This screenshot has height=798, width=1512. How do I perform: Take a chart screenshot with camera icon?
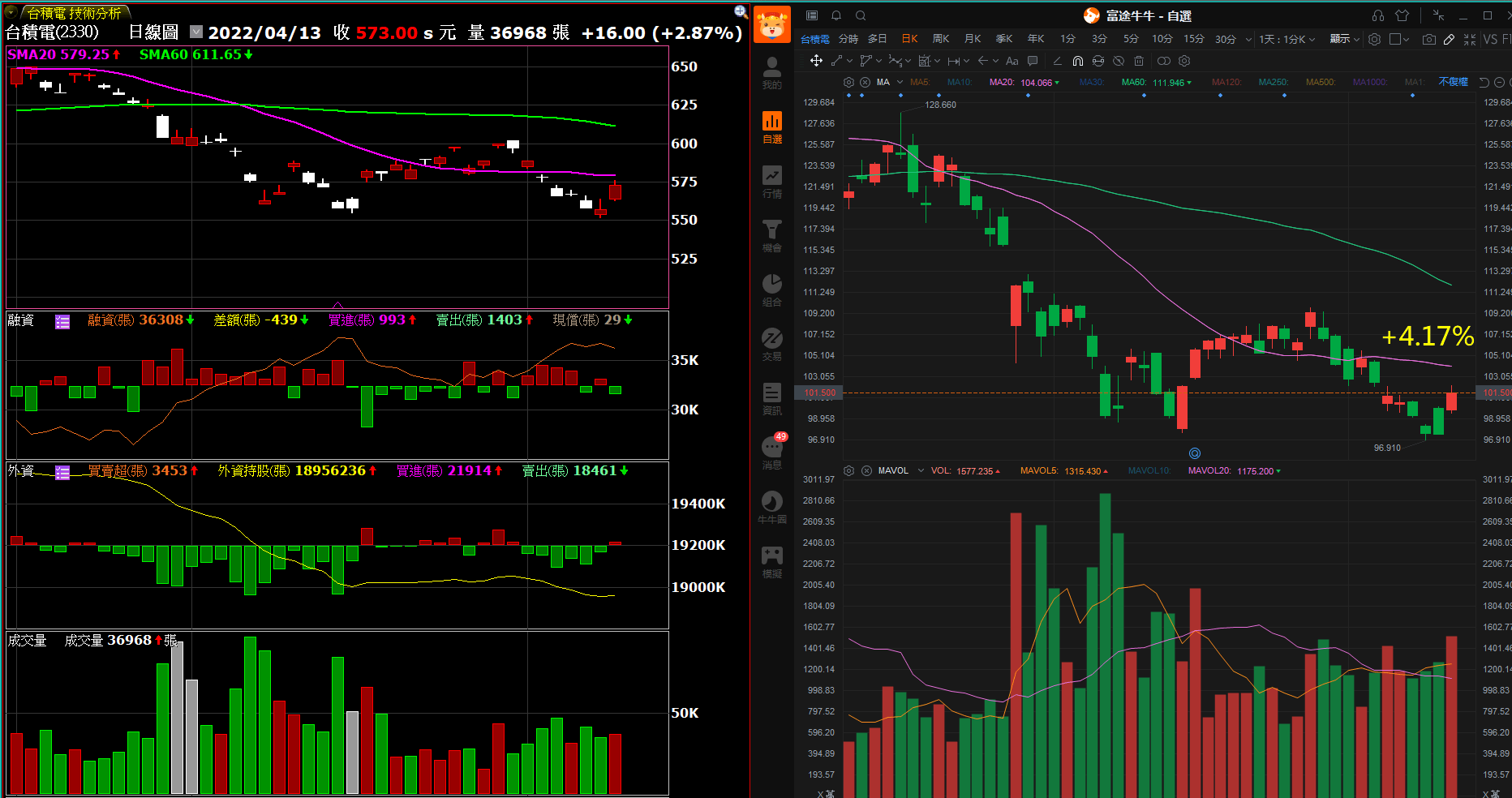[1429, 39]
